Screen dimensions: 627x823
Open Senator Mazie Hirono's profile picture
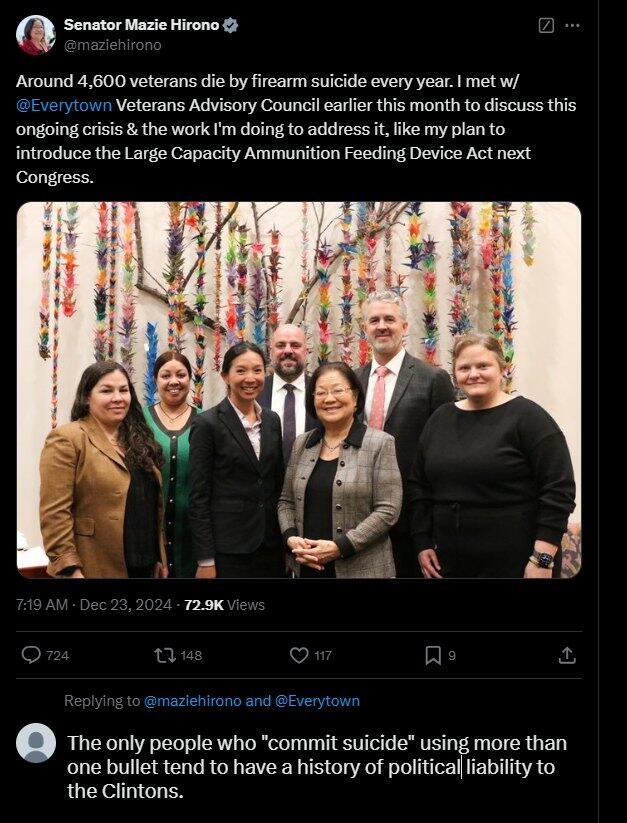coord(35,35)
